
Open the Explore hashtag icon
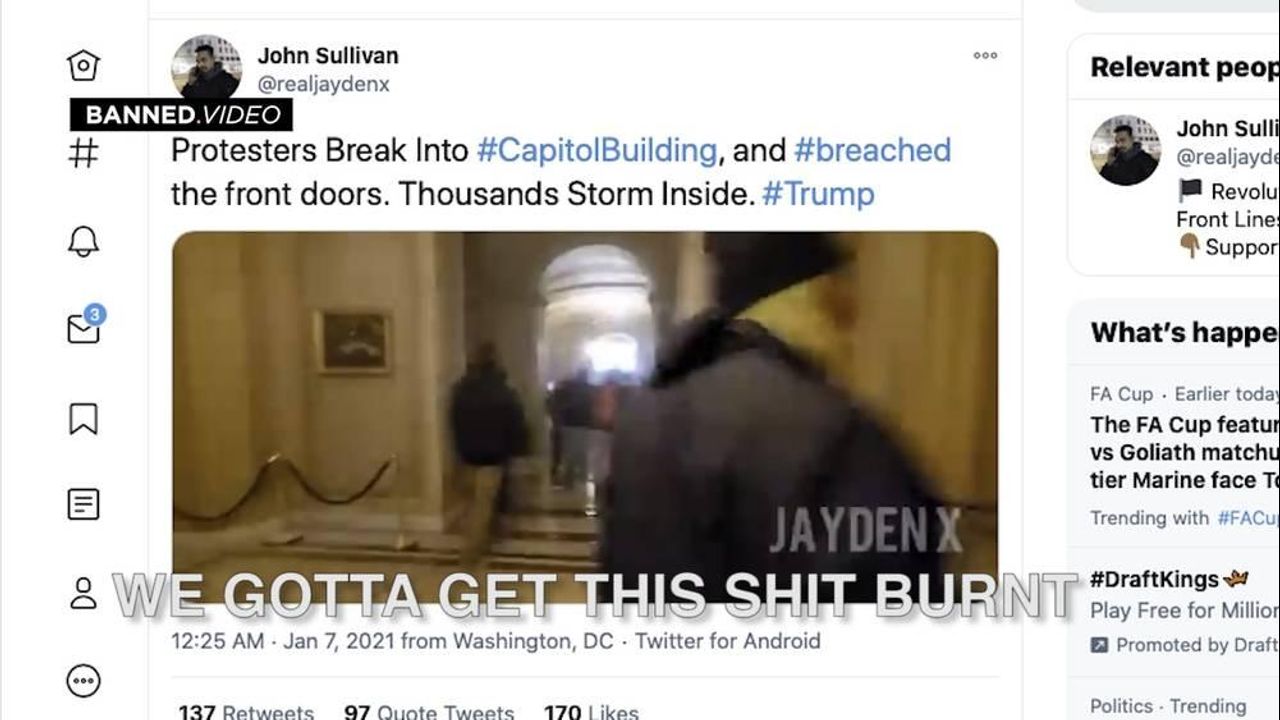83,153
